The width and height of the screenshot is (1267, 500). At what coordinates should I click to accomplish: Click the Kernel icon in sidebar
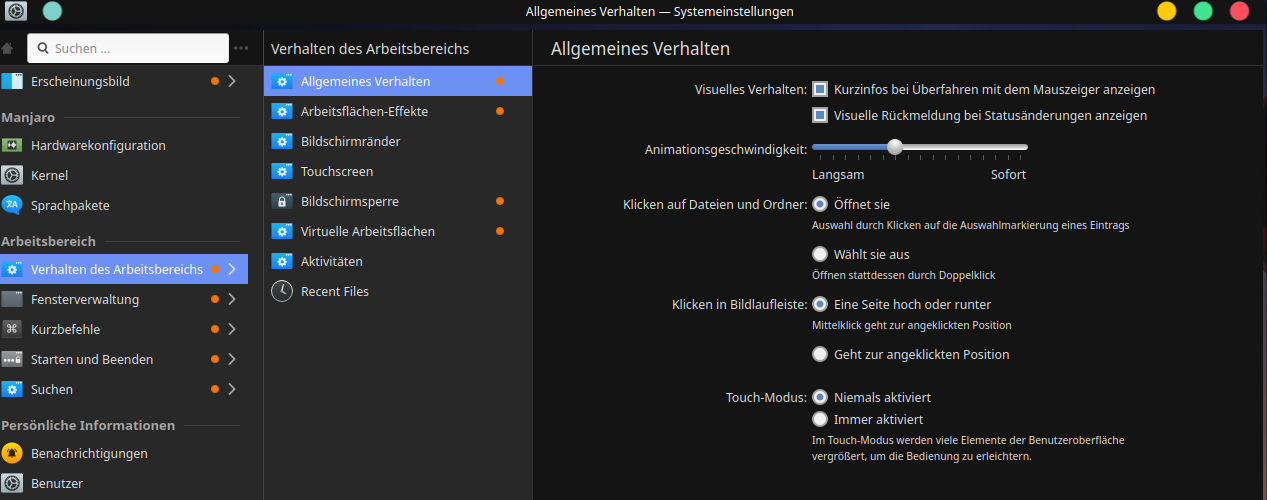pos(12,175)
